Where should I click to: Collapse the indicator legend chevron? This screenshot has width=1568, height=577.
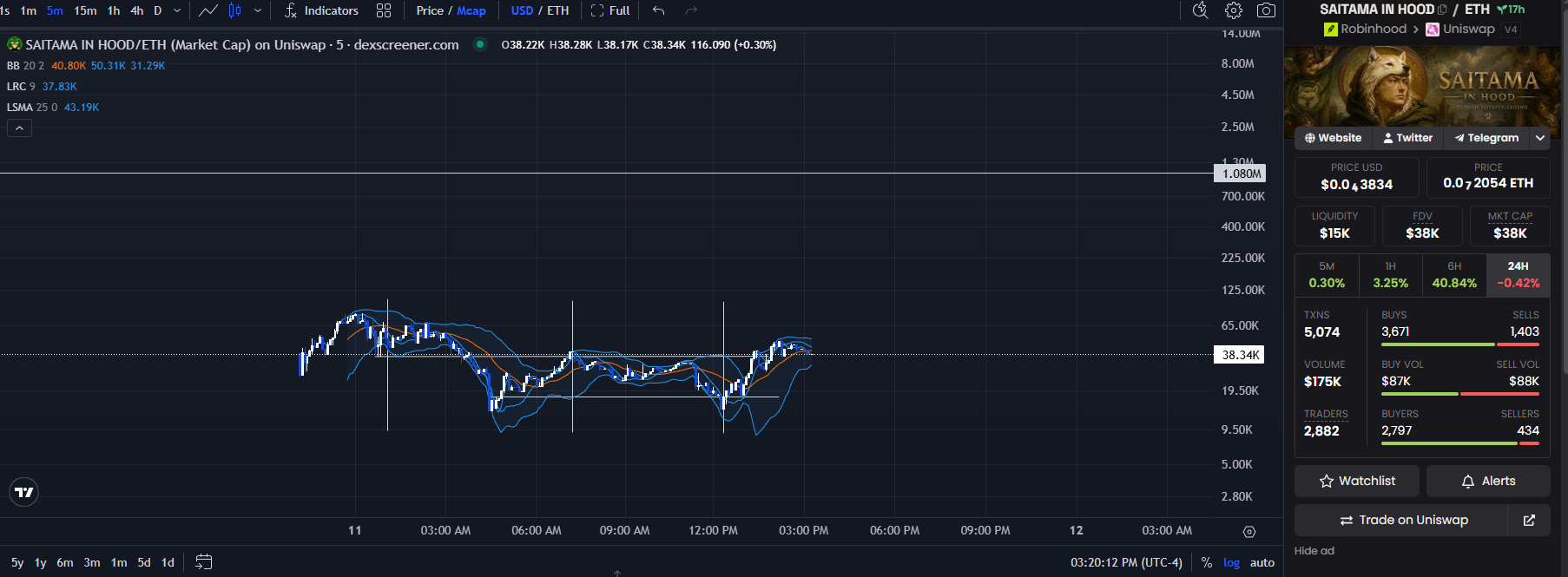[x=19, y=128]
